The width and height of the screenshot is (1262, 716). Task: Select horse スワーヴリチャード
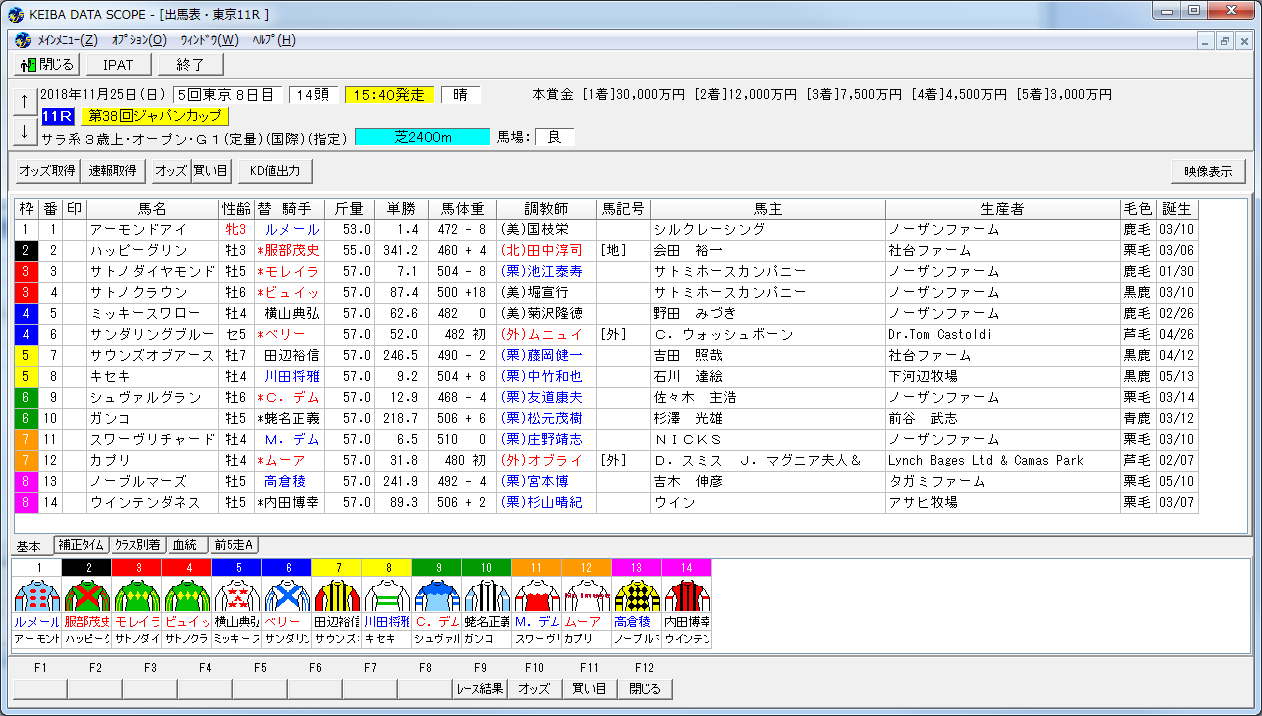152,440
